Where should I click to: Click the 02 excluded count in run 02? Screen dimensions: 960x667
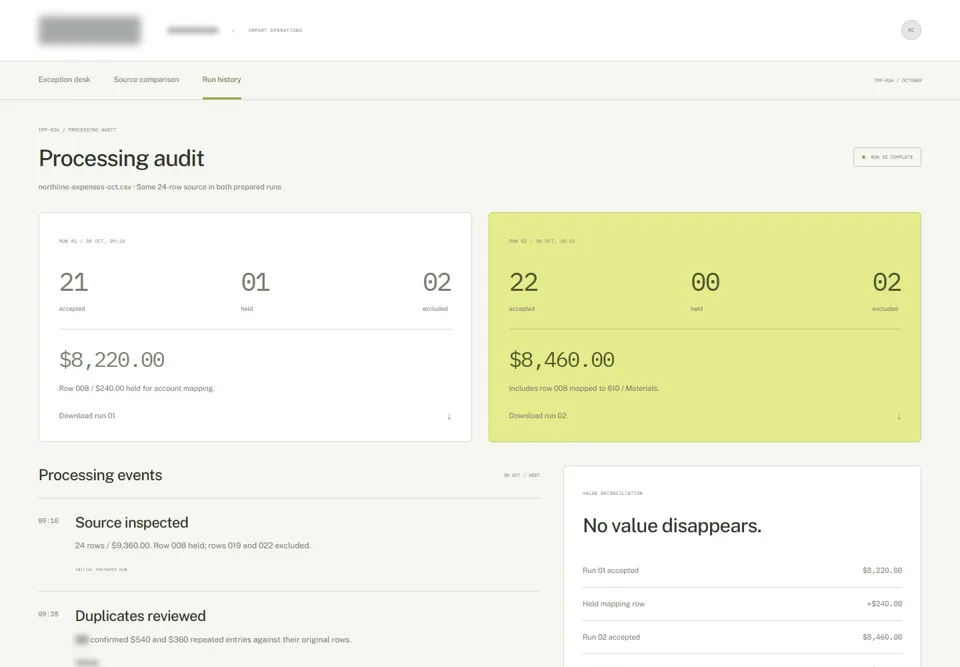pyautogui.click(x=887, y=282)
